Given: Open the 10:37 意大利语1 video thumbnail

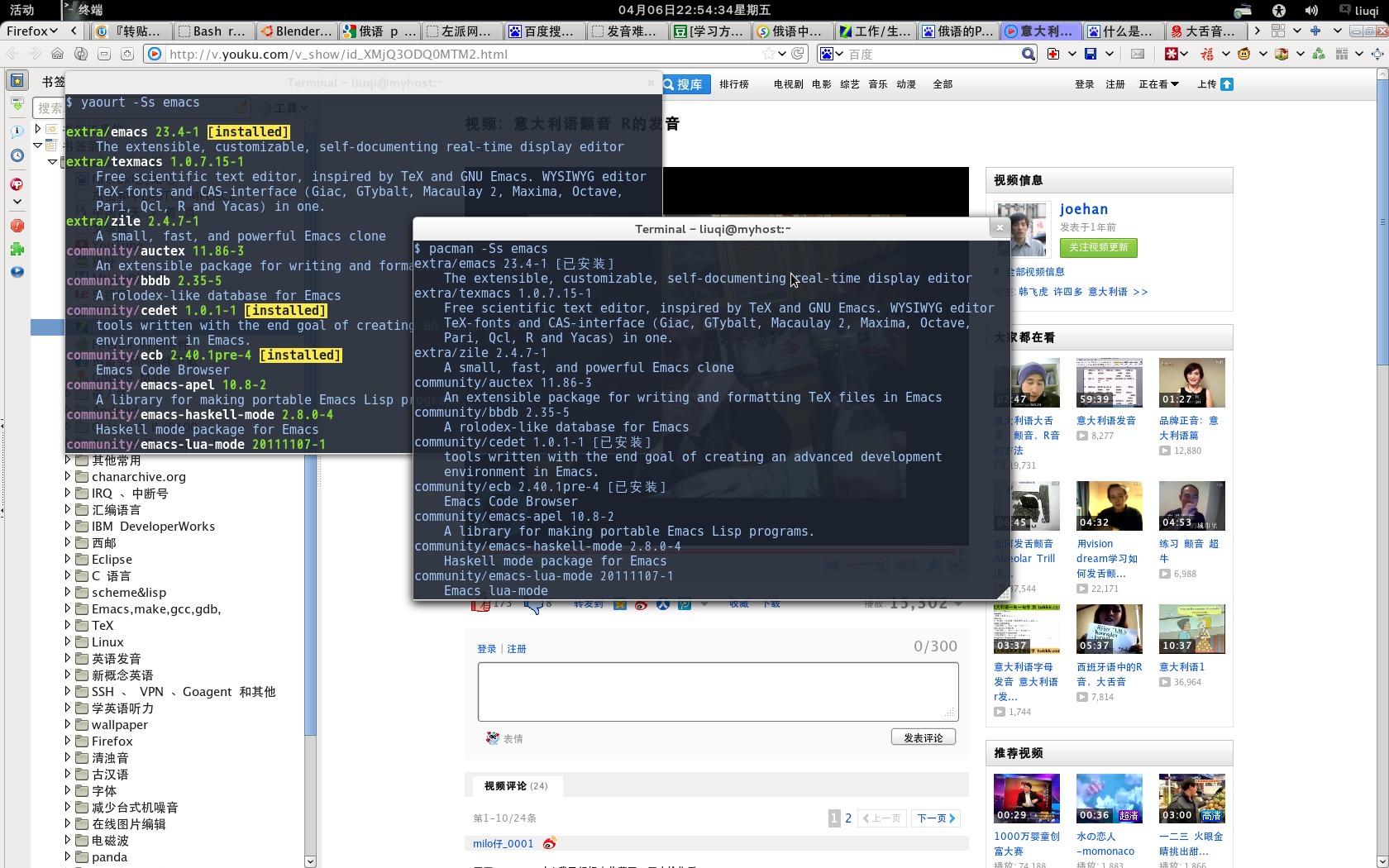Looking at the screenshot, I should click(x=1191, y=629).
